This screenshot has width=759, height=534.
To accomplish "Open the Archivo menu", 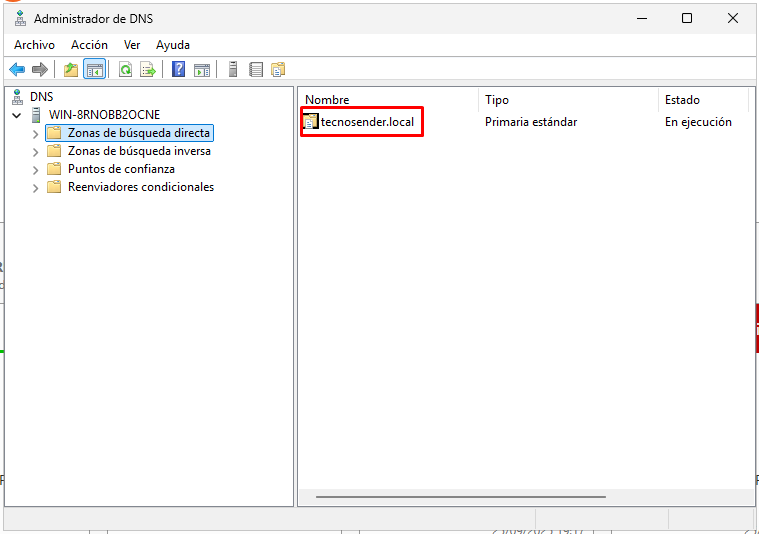I will point(34,45).
